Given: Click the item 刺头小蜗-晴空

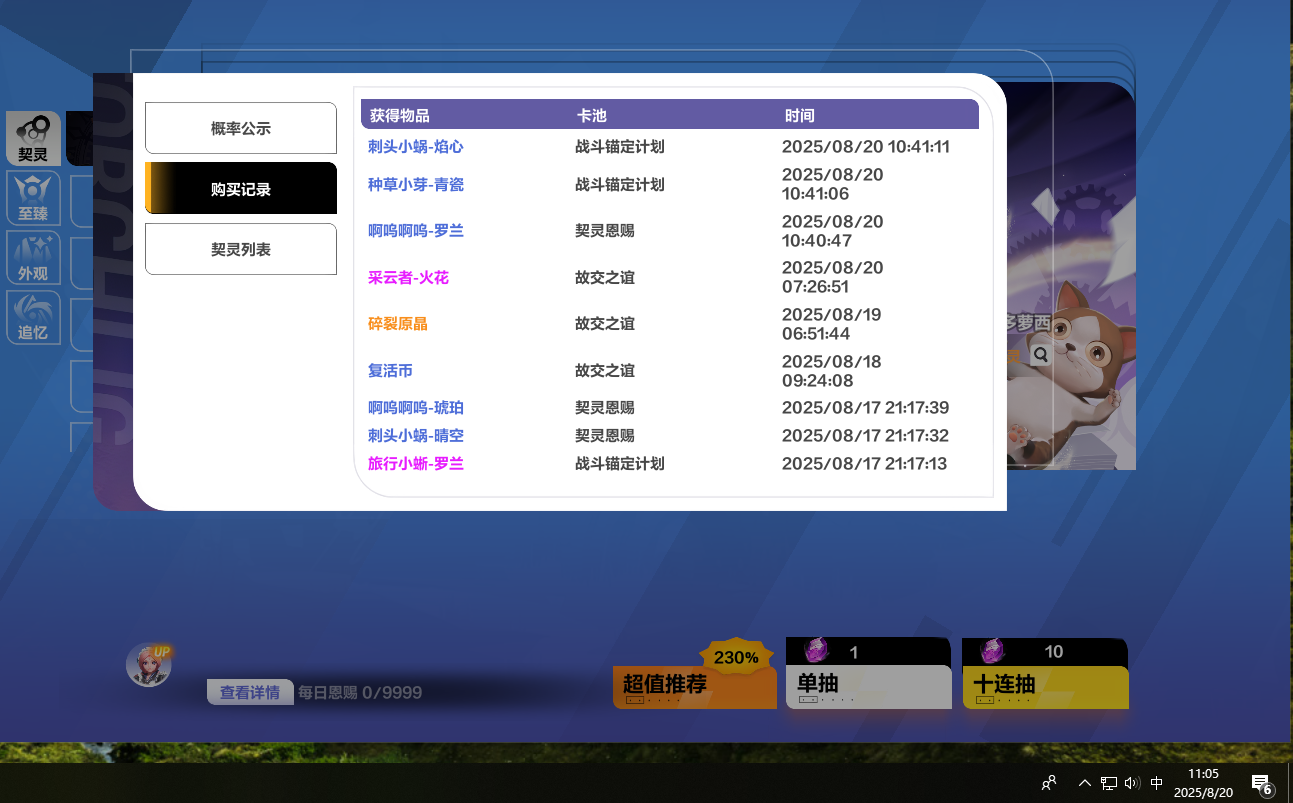Looking at the screenshot, I should pyautogui.click(x=416, y=436).
